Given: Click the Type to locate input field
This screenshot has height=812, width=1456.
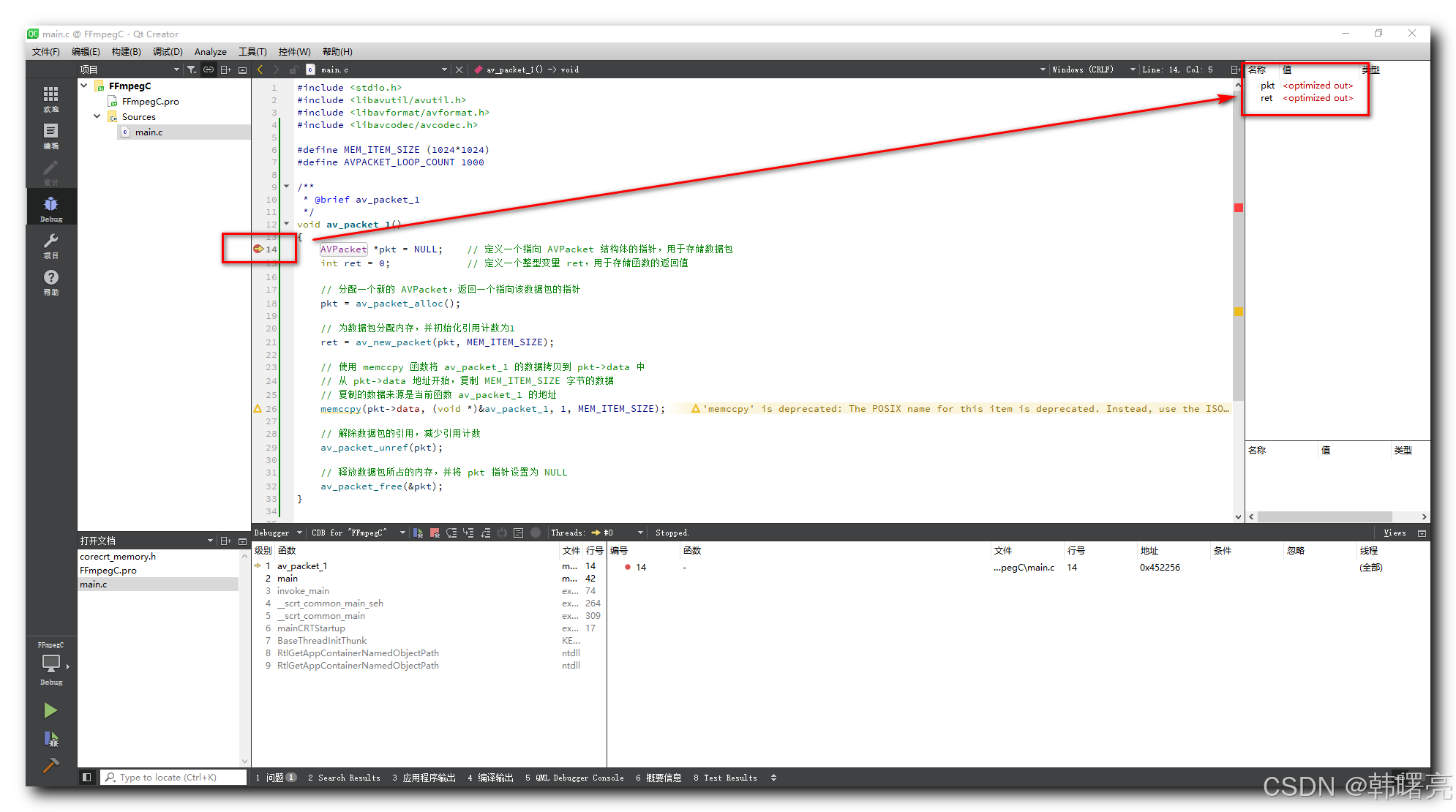Looking at the screenshot, I should [176, 778].
